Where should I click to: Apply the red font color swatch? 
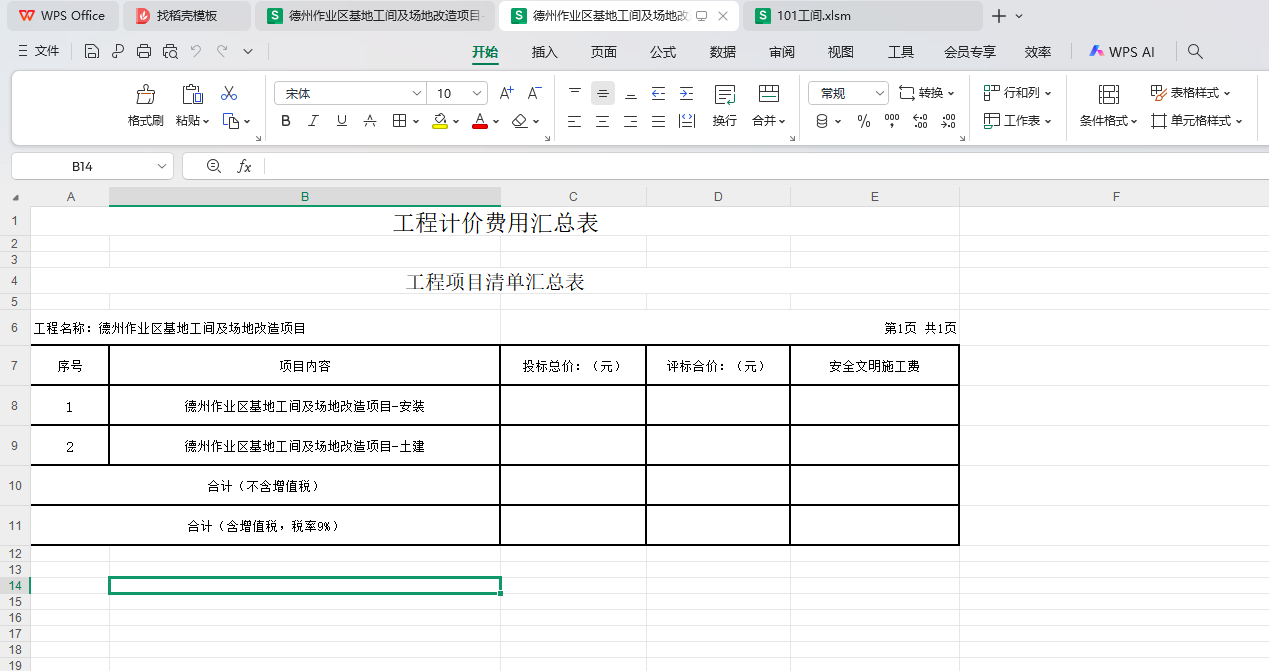tap(479, 121)
